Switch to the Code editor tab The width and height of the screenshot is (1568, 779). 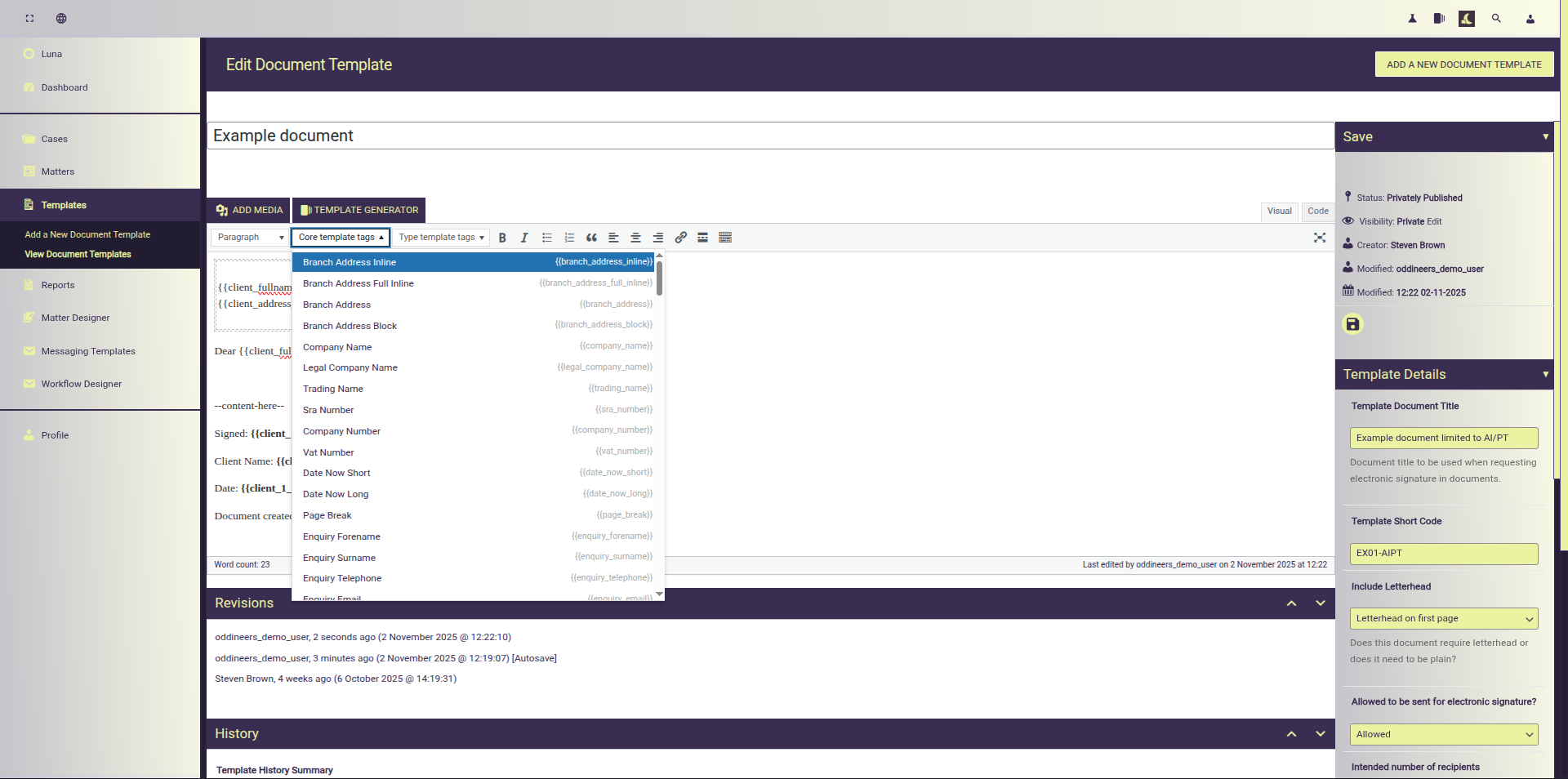1317,211
